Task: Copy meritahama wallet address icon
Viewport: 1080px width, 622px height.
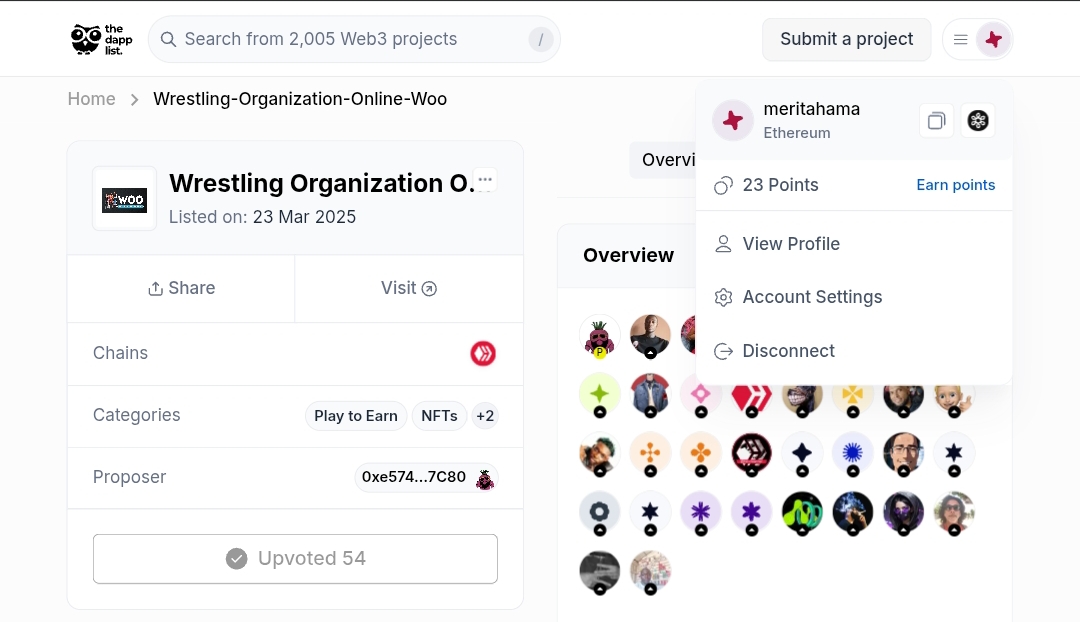Action: click(x=936, y=121)
